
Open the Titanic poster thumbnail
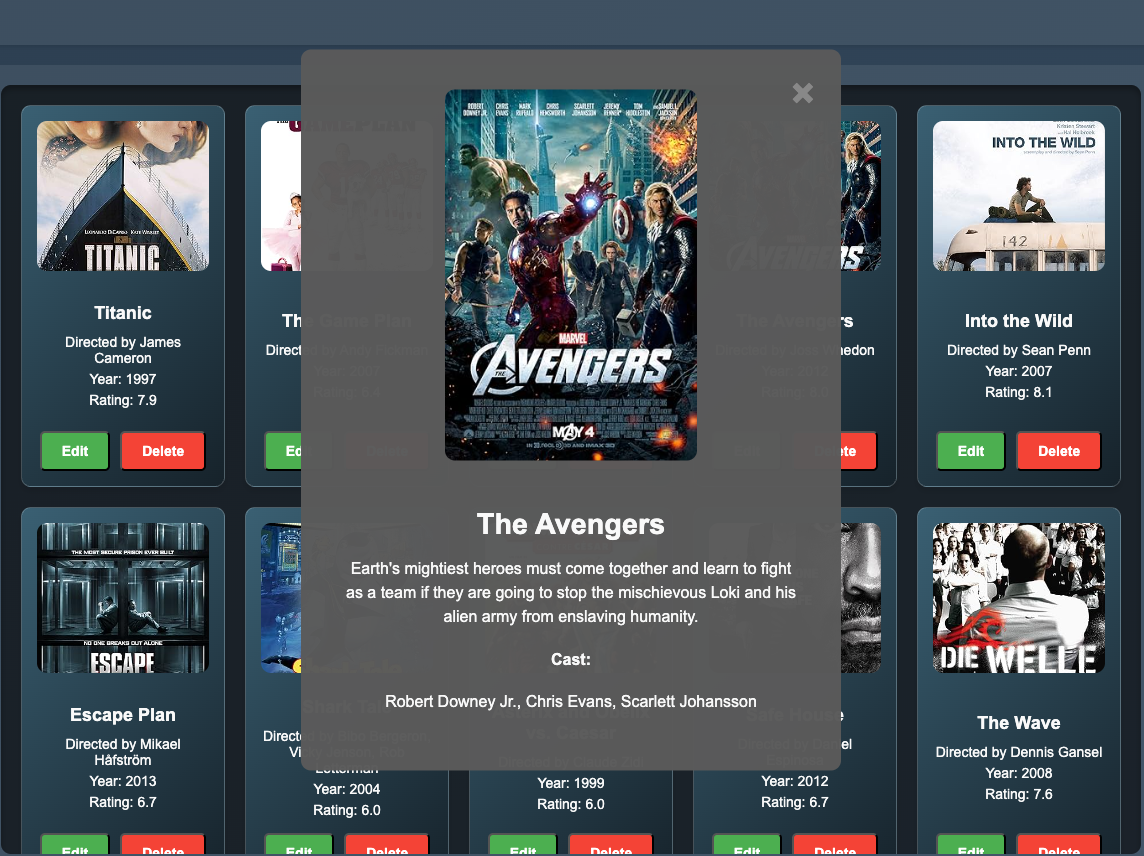(123, 196)
